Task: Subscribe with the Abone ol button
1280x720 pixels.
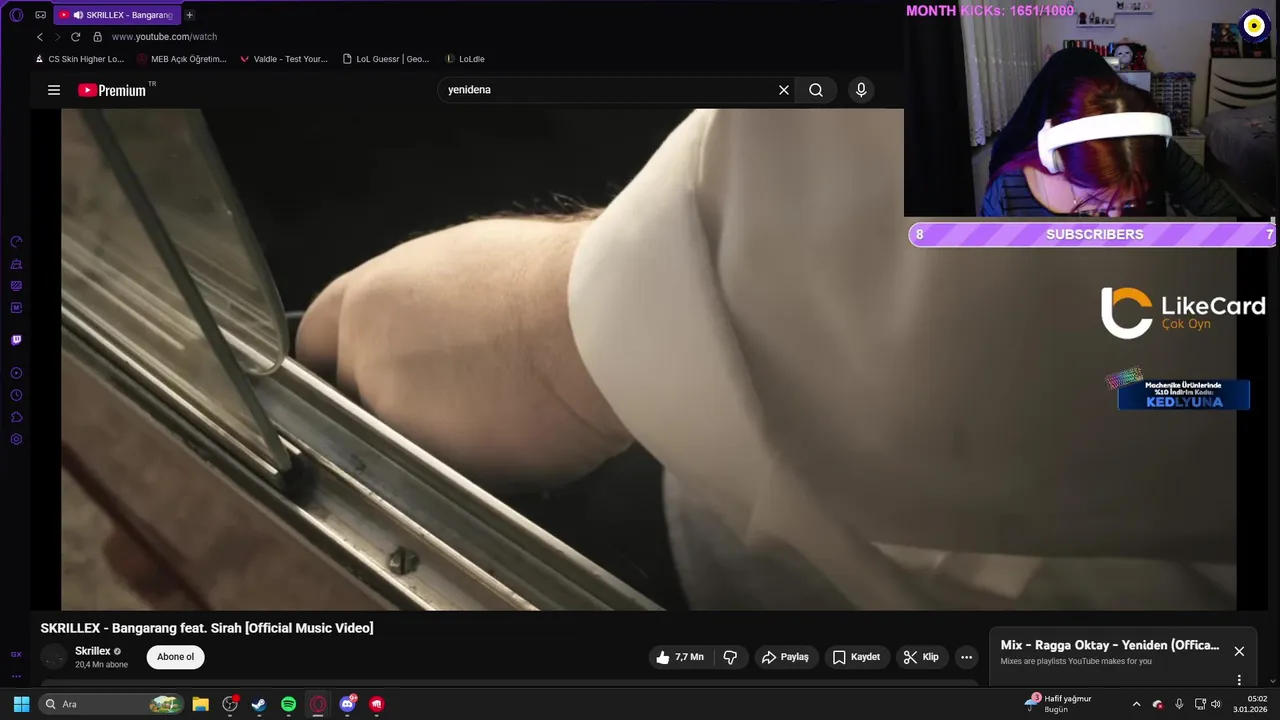Action: point(175,657)
